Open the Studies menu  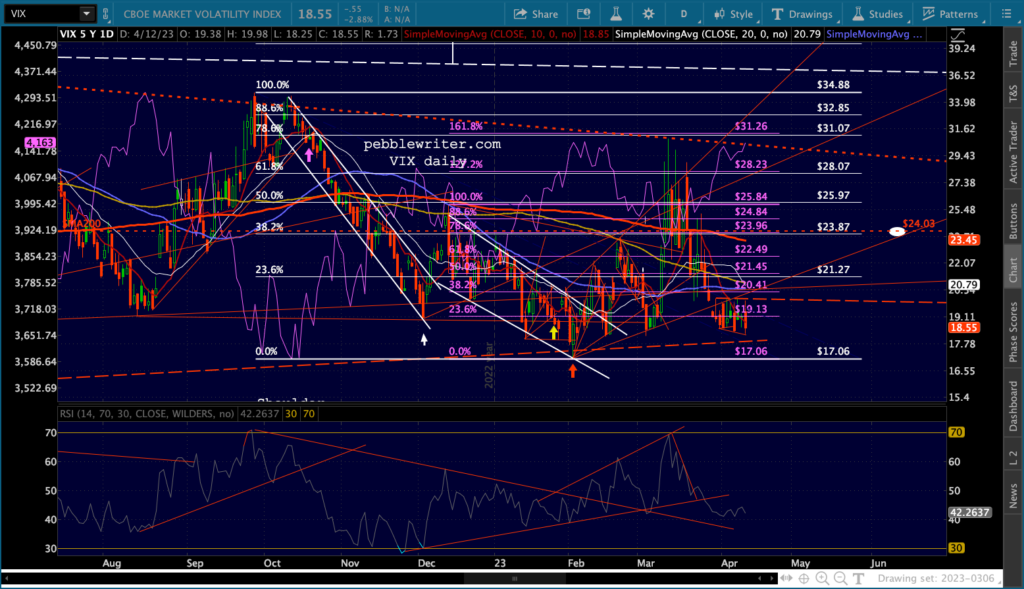(878, 14)
